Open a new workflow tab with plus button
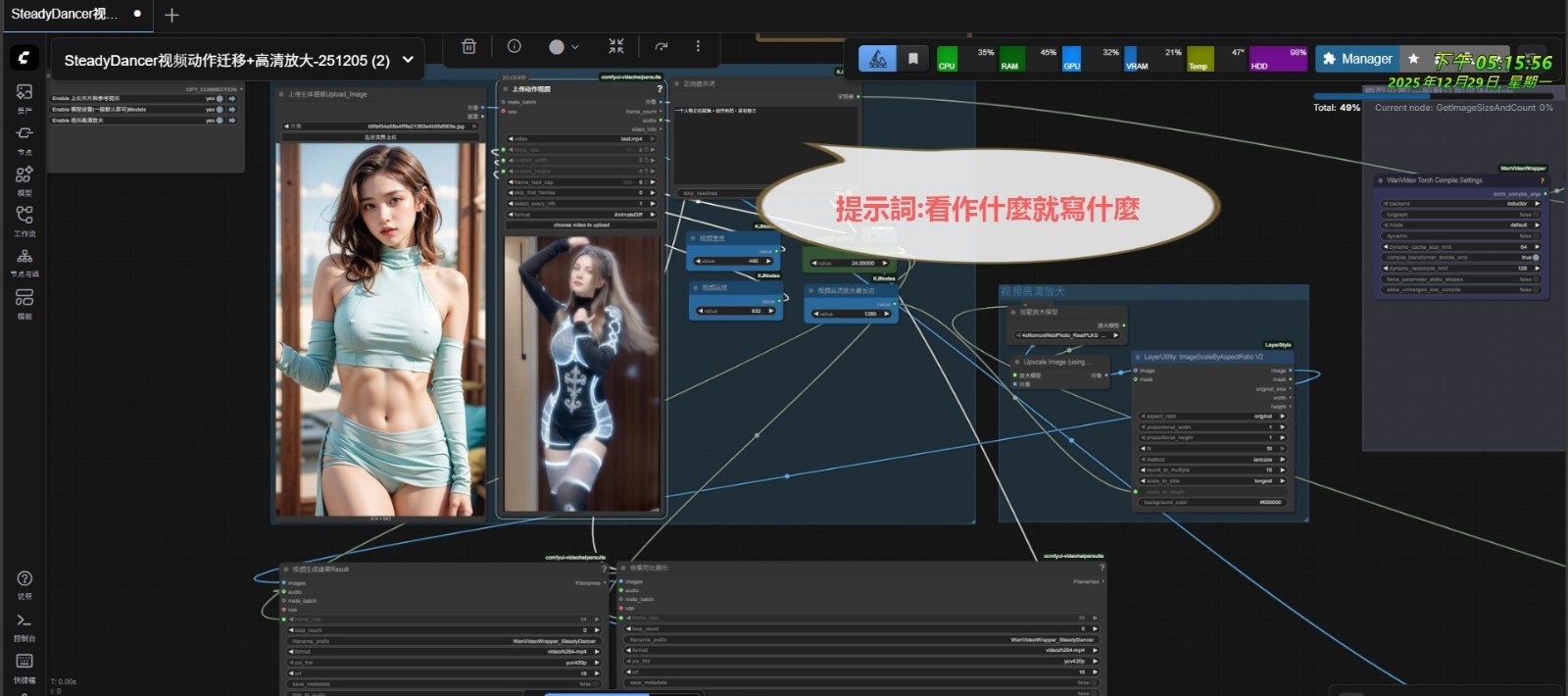Viewport: 1568px width, 696px height. [x=171, y=15]
